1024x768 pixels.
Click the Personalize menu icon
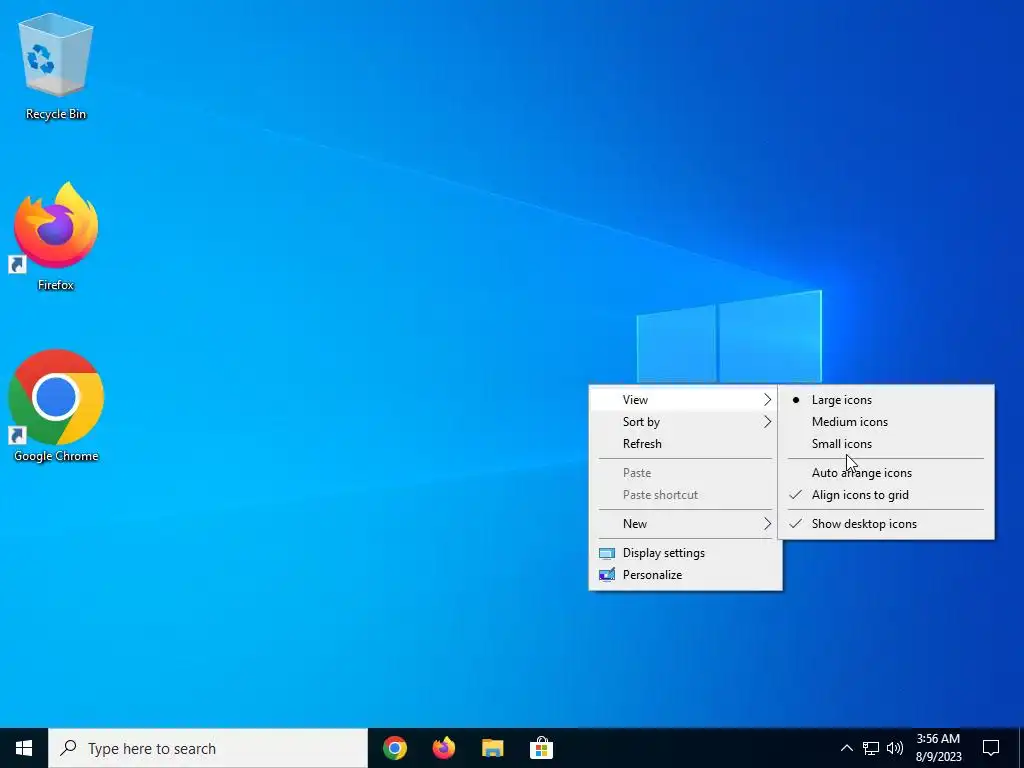(607, 575)
